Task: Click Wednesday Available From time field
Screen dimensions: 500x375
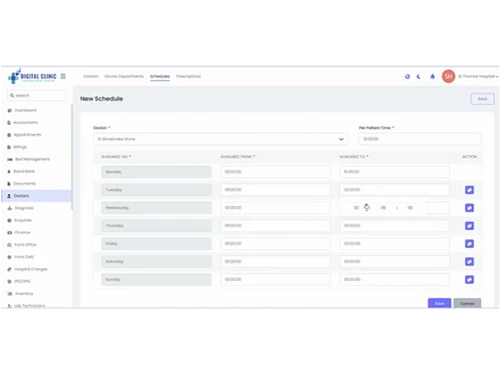Action: [x=275, y=208]
